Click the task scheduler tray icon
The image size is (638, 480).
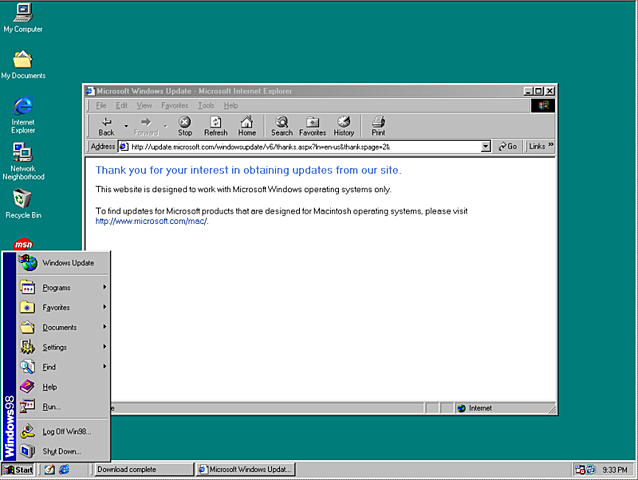[580, 469]
